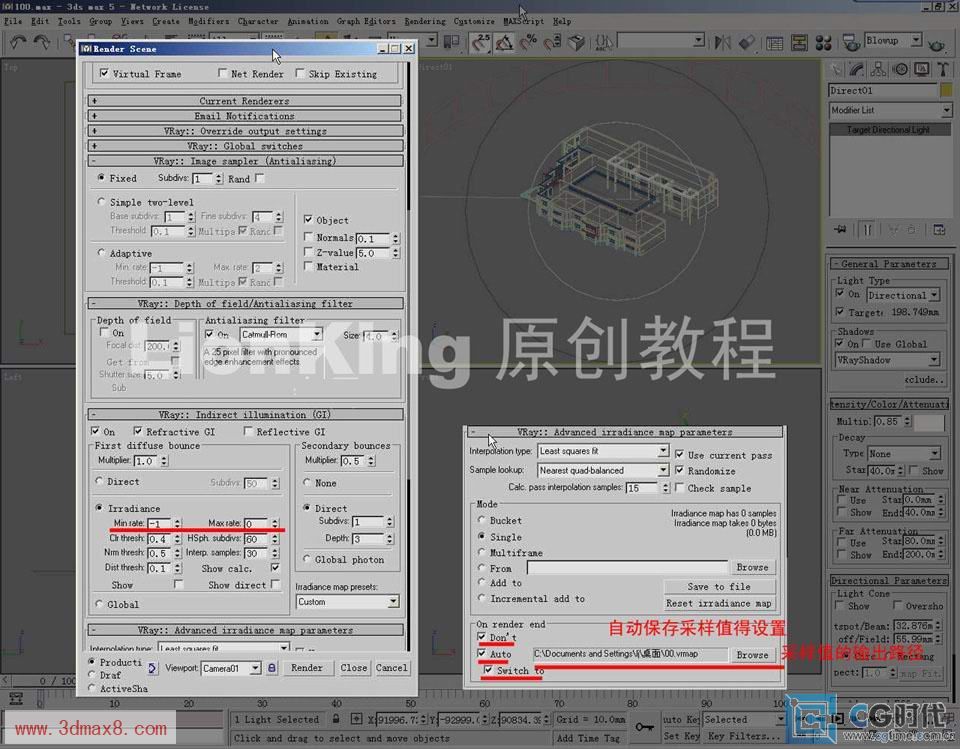Click the Direct01 object color swatch
Viewport: 960px width, 749px height.
pos(946,90)
